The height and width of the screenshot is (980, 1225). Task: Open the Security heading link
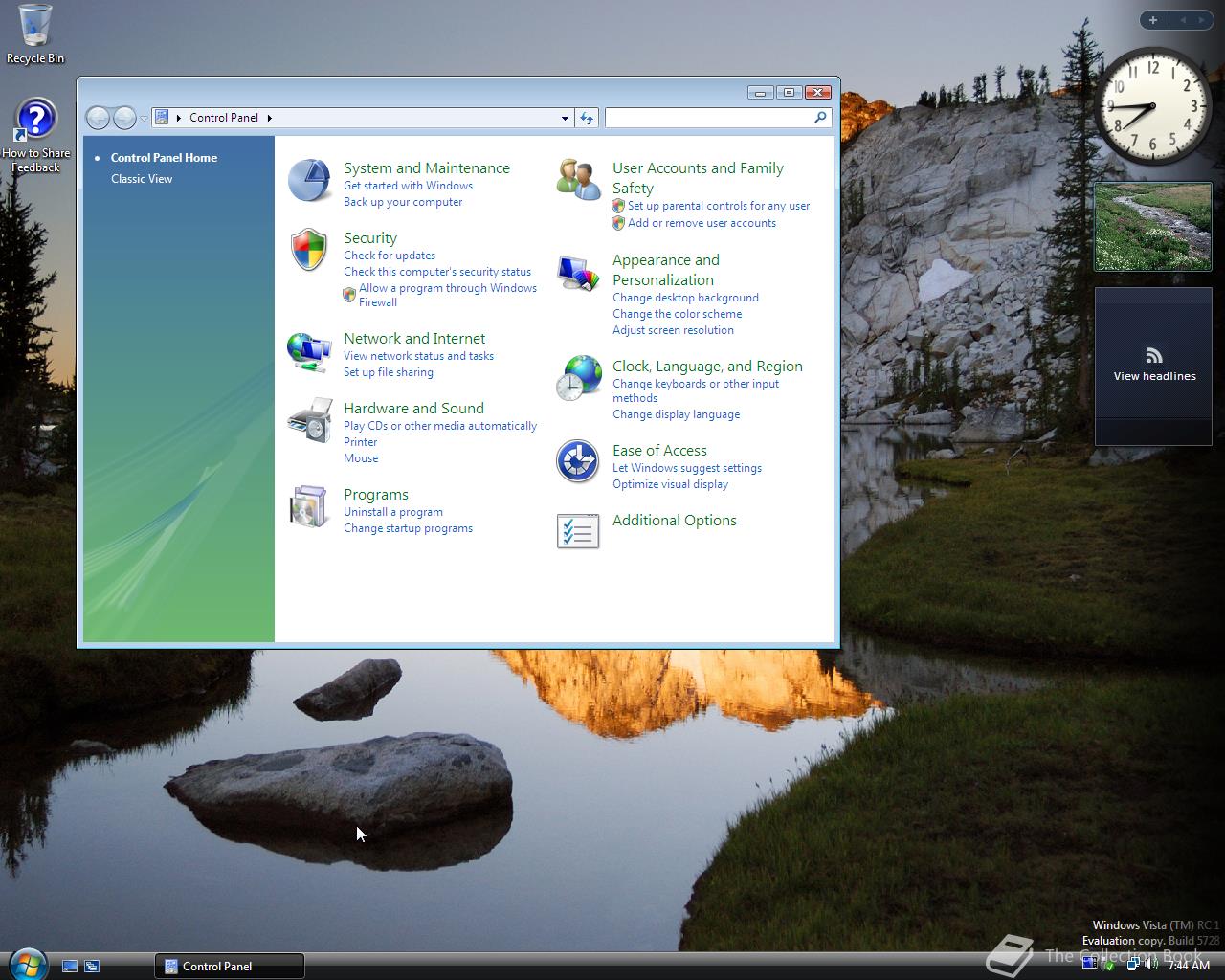tap(370, 238)
